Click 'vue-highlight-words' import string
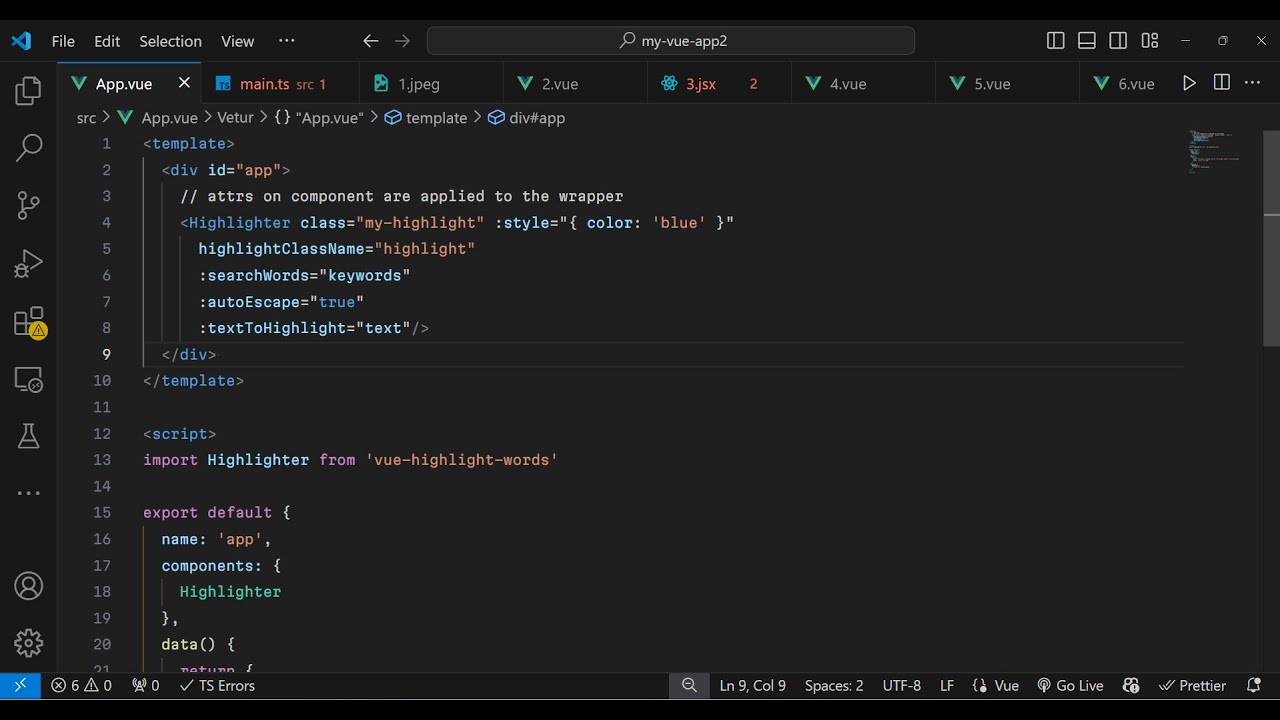1280x720 pixels. click(461, 460)
